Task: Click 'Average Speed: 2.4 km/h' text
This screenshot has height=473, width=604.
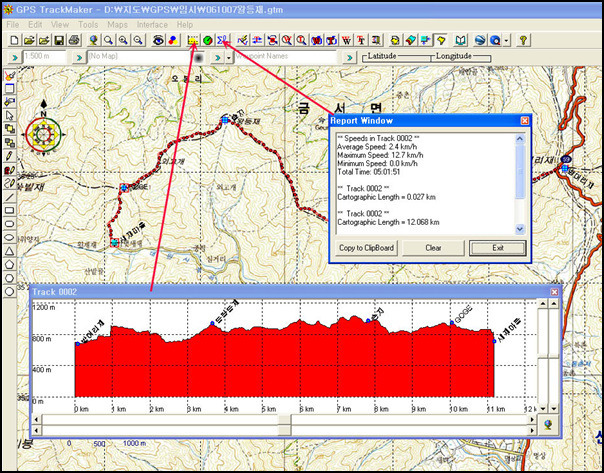Action: [x=377, y=147]
